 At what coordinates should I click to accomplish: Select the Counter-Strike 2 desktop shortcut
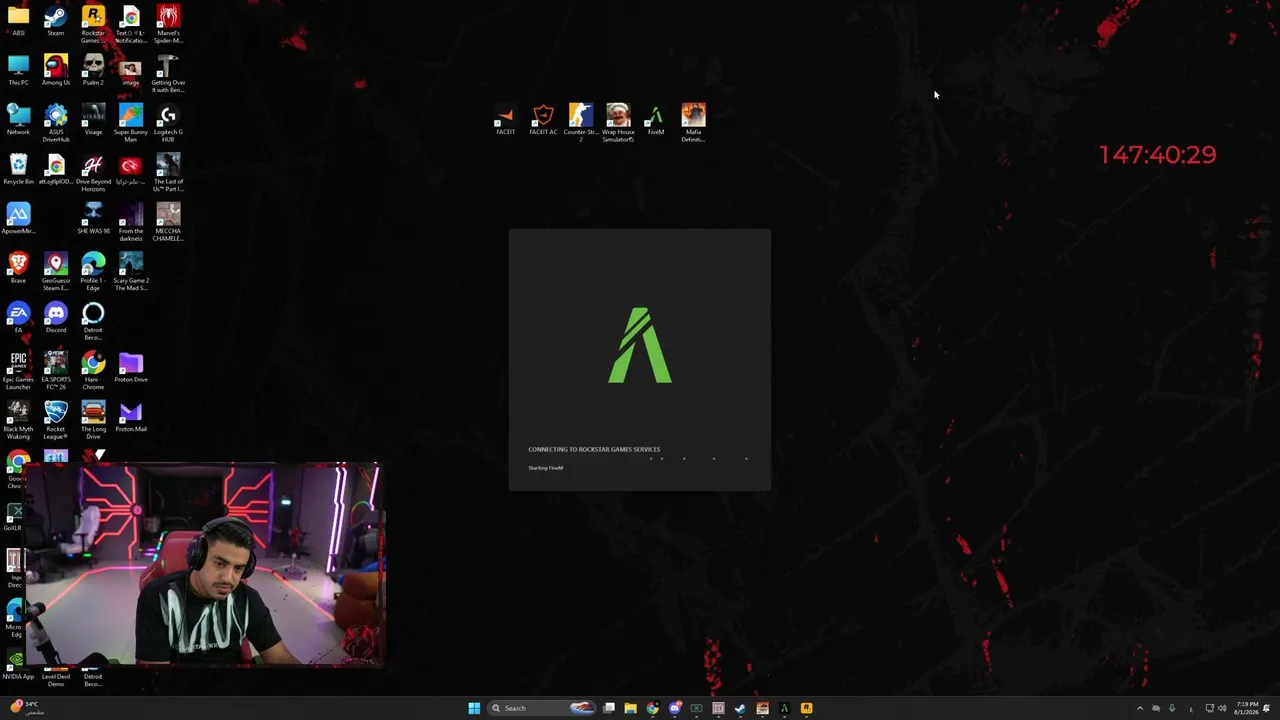coord(581,123)
